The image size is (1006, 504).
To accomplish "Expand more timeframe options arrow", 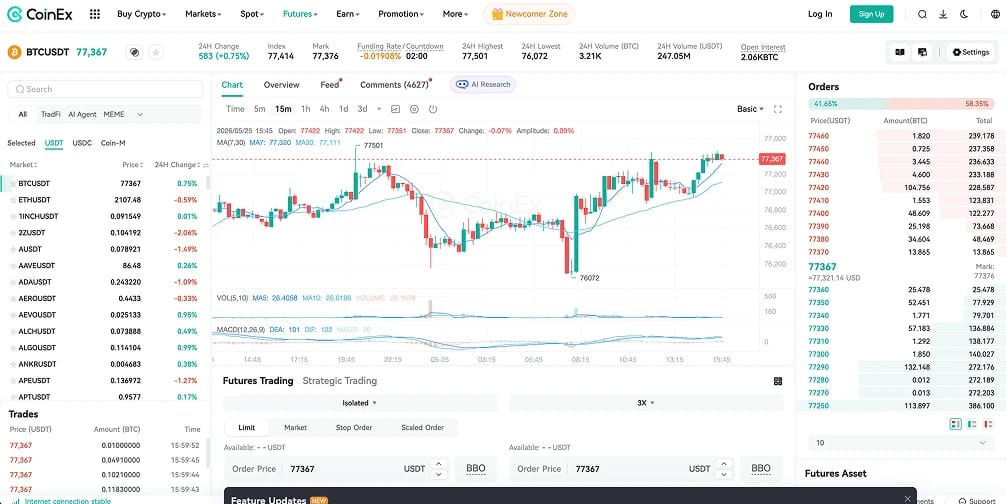I will pos(379,109).
